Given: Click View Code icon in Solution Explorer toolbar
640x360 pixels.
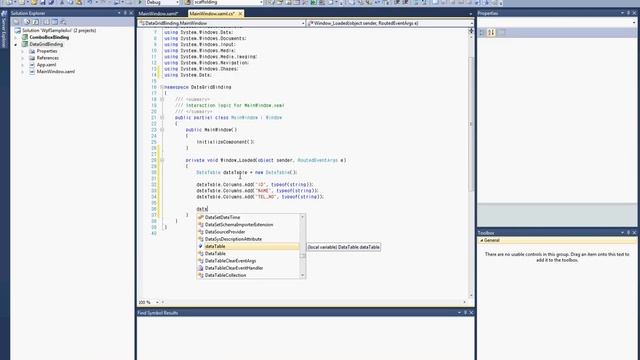Looking at the screenshot, I should 46,22.
